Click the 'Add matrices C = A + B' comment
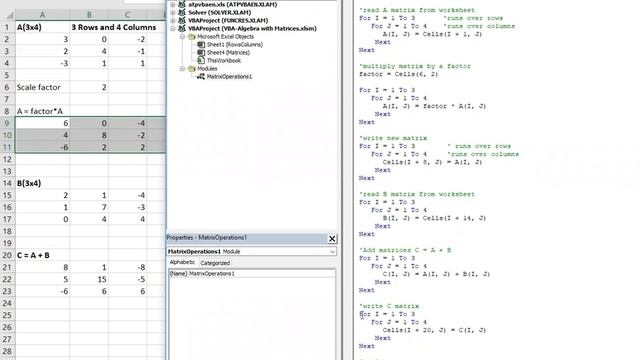 tap(405, 250)
